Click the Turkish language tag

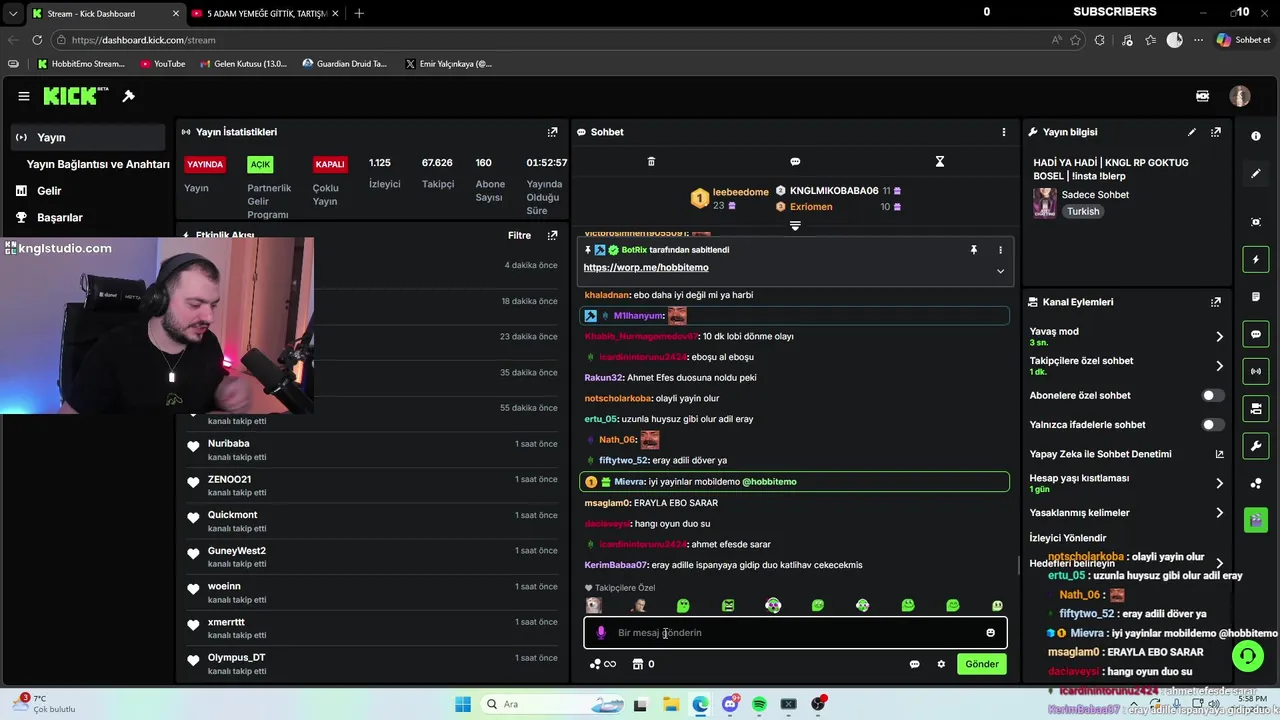(1083, 212)
